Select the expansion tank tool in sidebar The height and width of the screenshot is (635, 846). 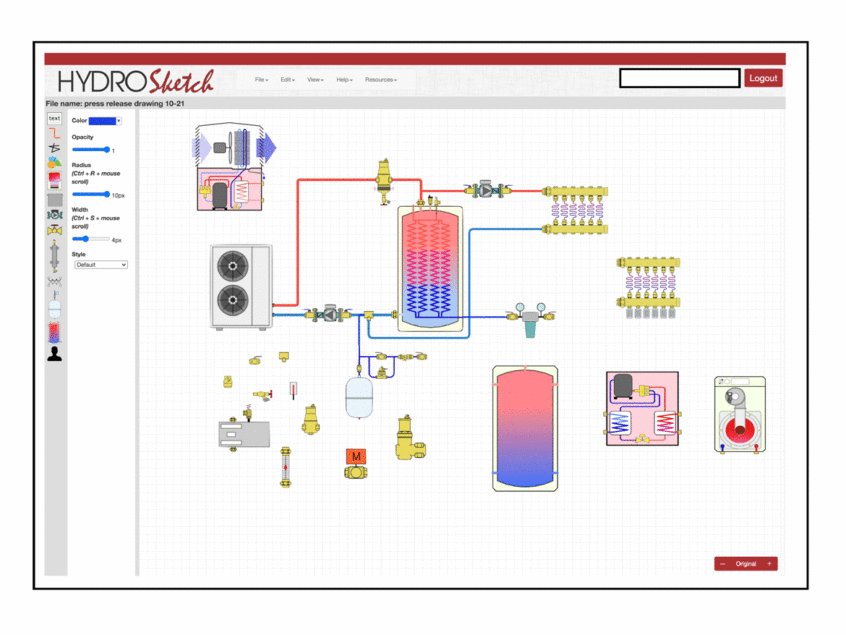[54, 306]
